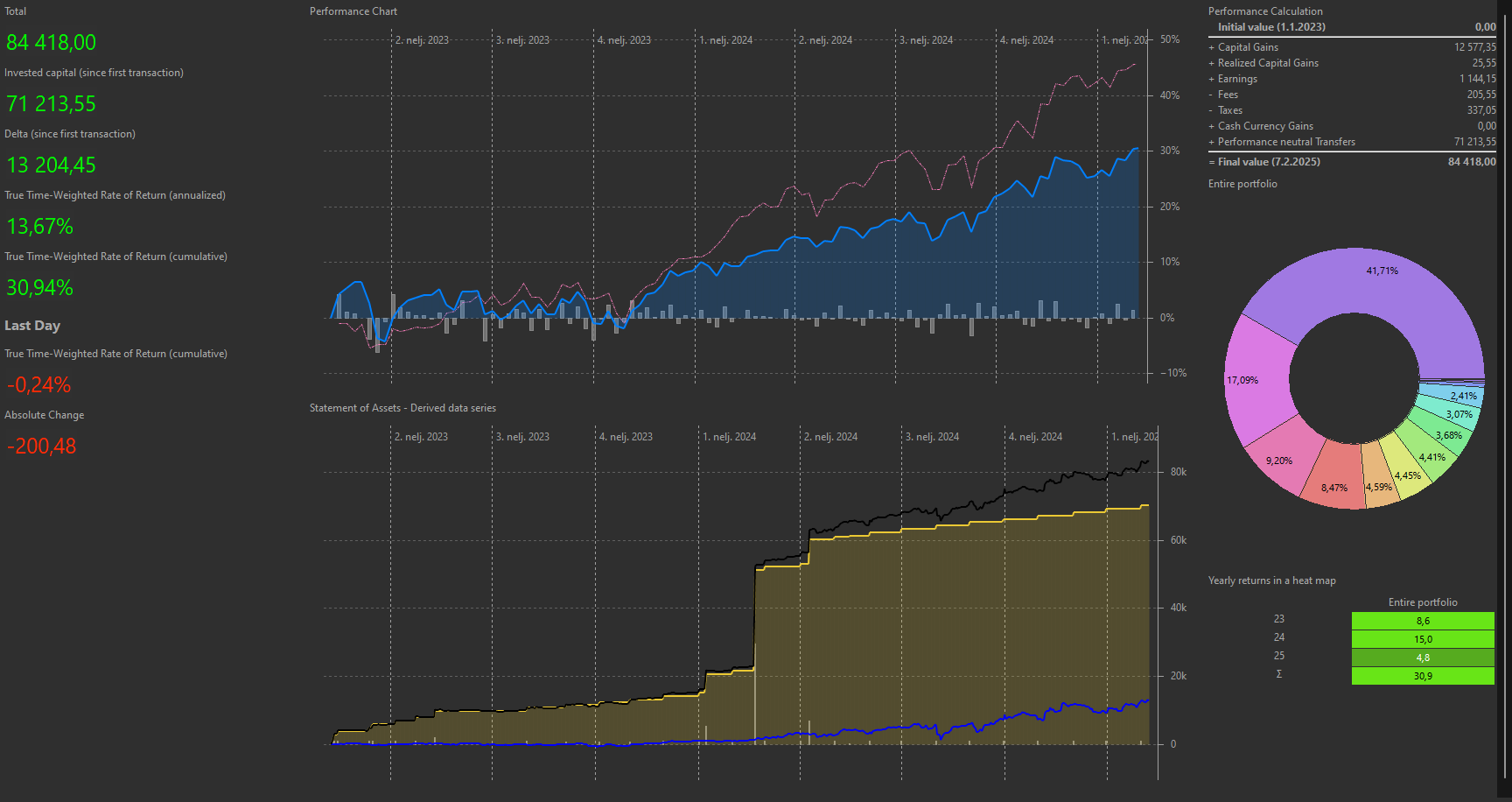Click the green heat map cell 8,6 for 2023

[1423, 620]
